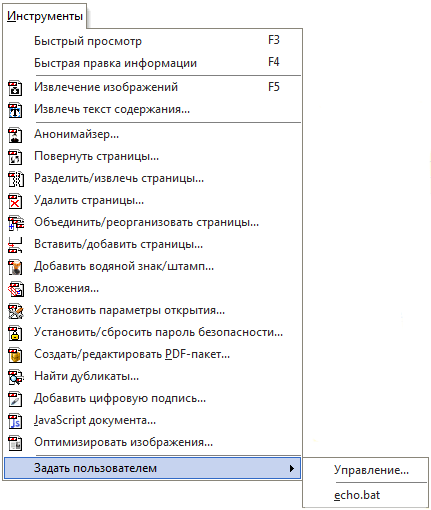Screen dimensions: 431x510
Task: Click the Найти дубликаты magnifier icon
Action: click(16, 377)
